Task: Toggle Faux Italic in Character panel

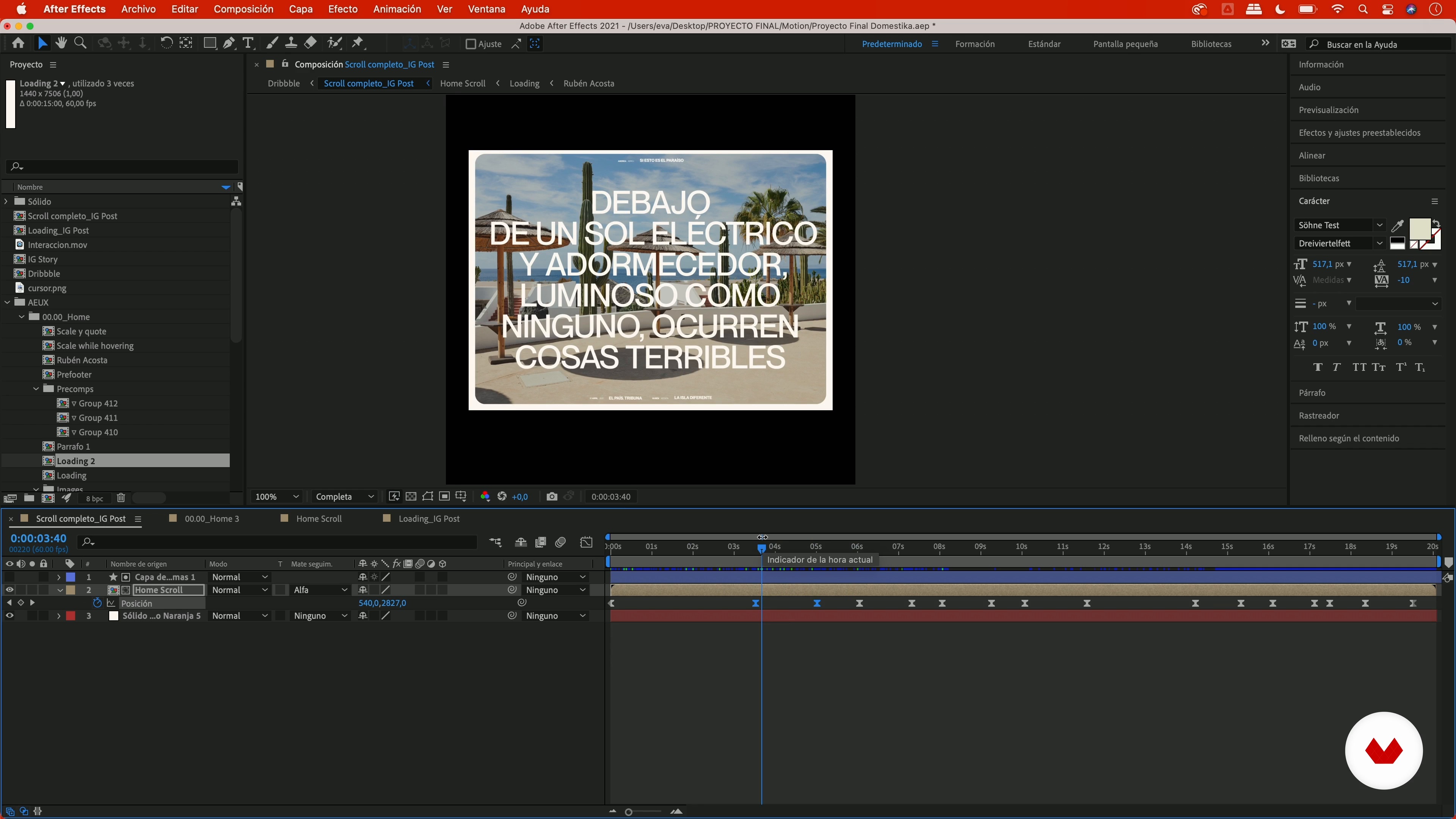Action: [x=1336, y=367]
